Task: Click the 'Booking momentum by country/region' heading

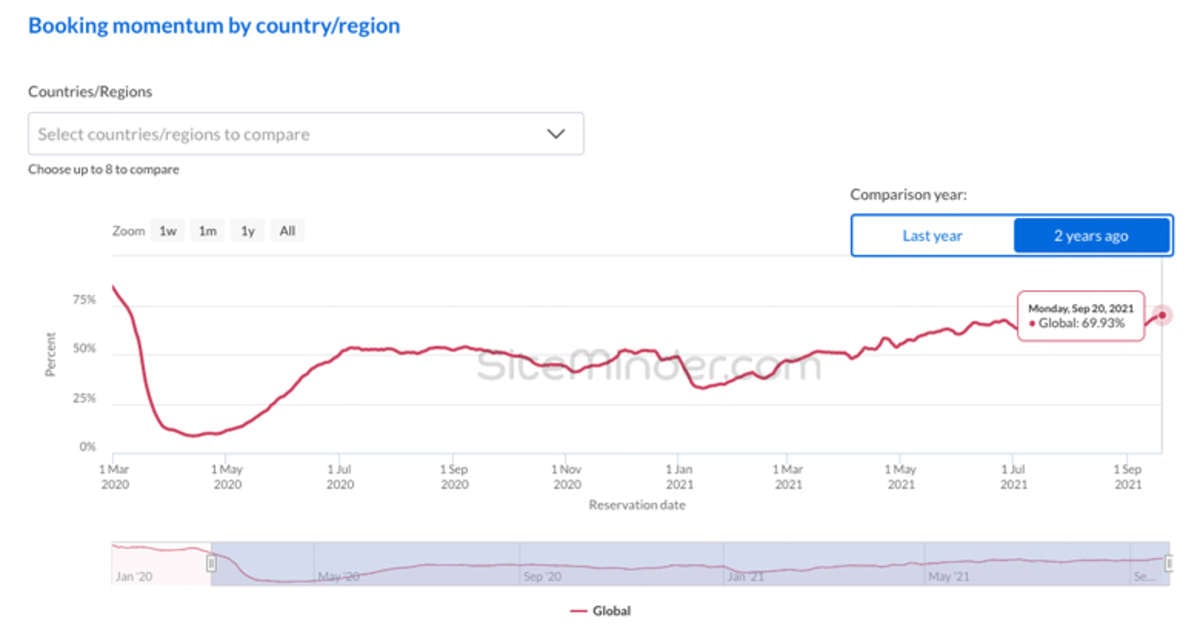Action: [214, 26]
